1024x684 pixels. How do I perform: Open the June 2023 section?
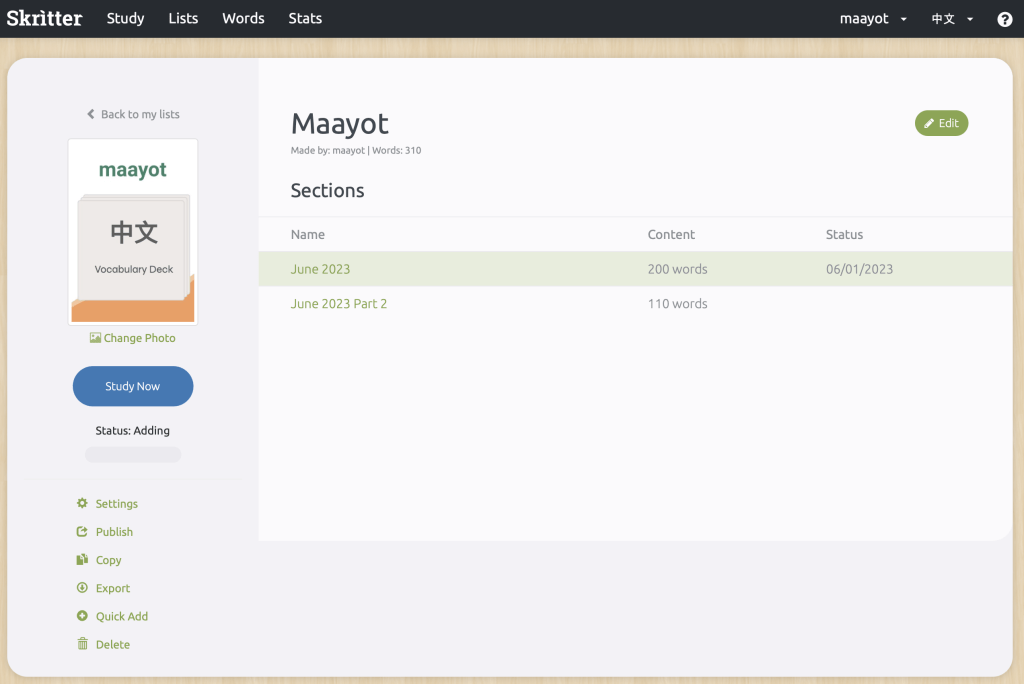tap(320, 269)
